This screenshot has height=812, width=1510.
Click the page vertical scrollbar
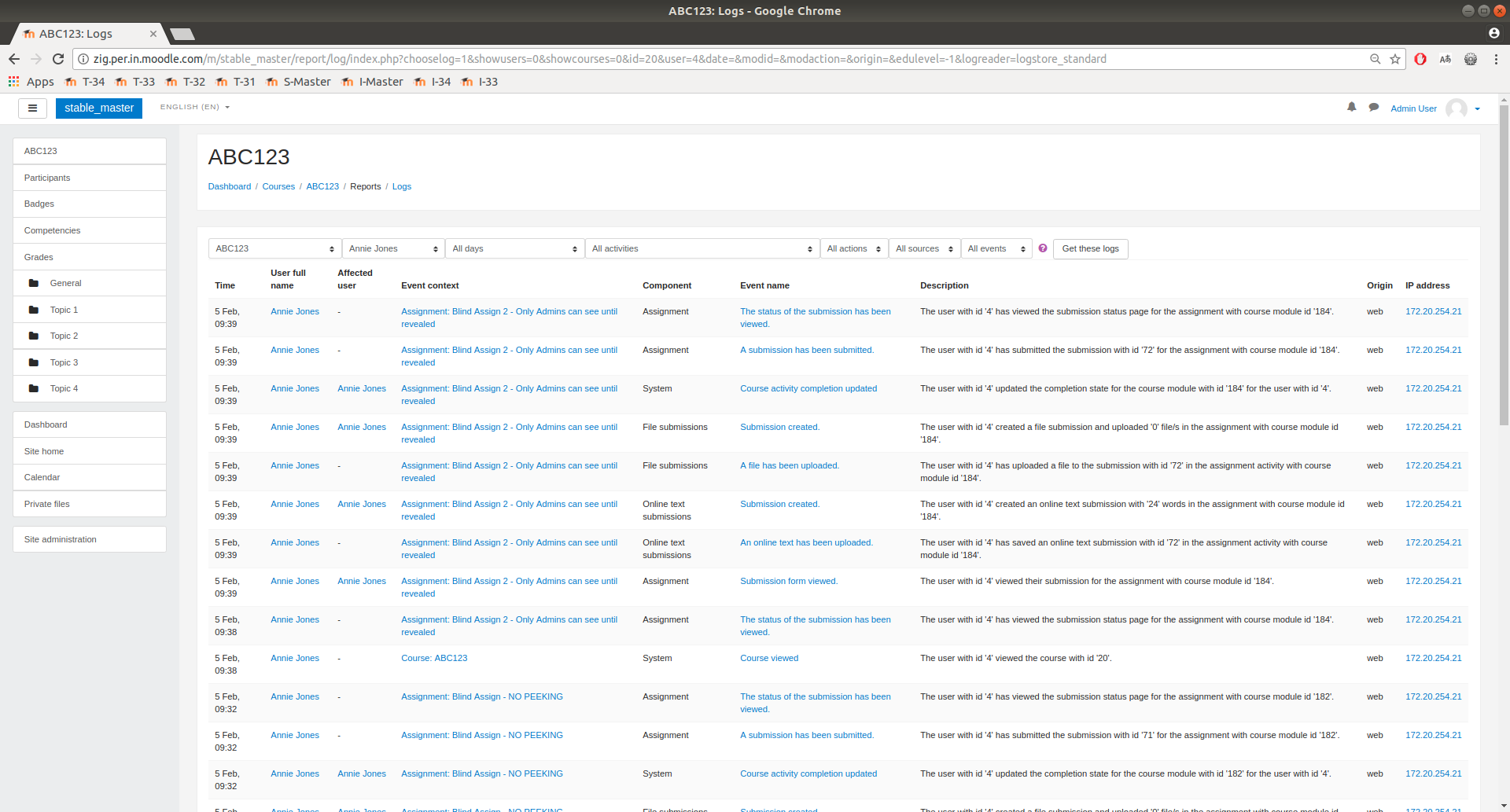(1504, 267)
